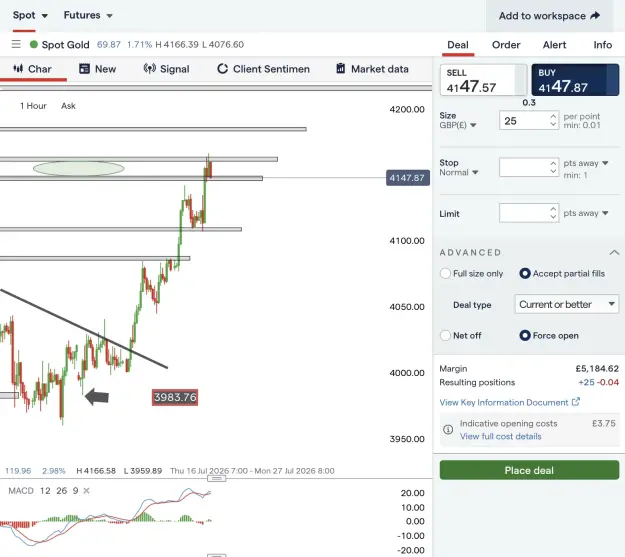Click the Ask price type label
The height and width of the screenshot is (557, 625).
point(68,106)
